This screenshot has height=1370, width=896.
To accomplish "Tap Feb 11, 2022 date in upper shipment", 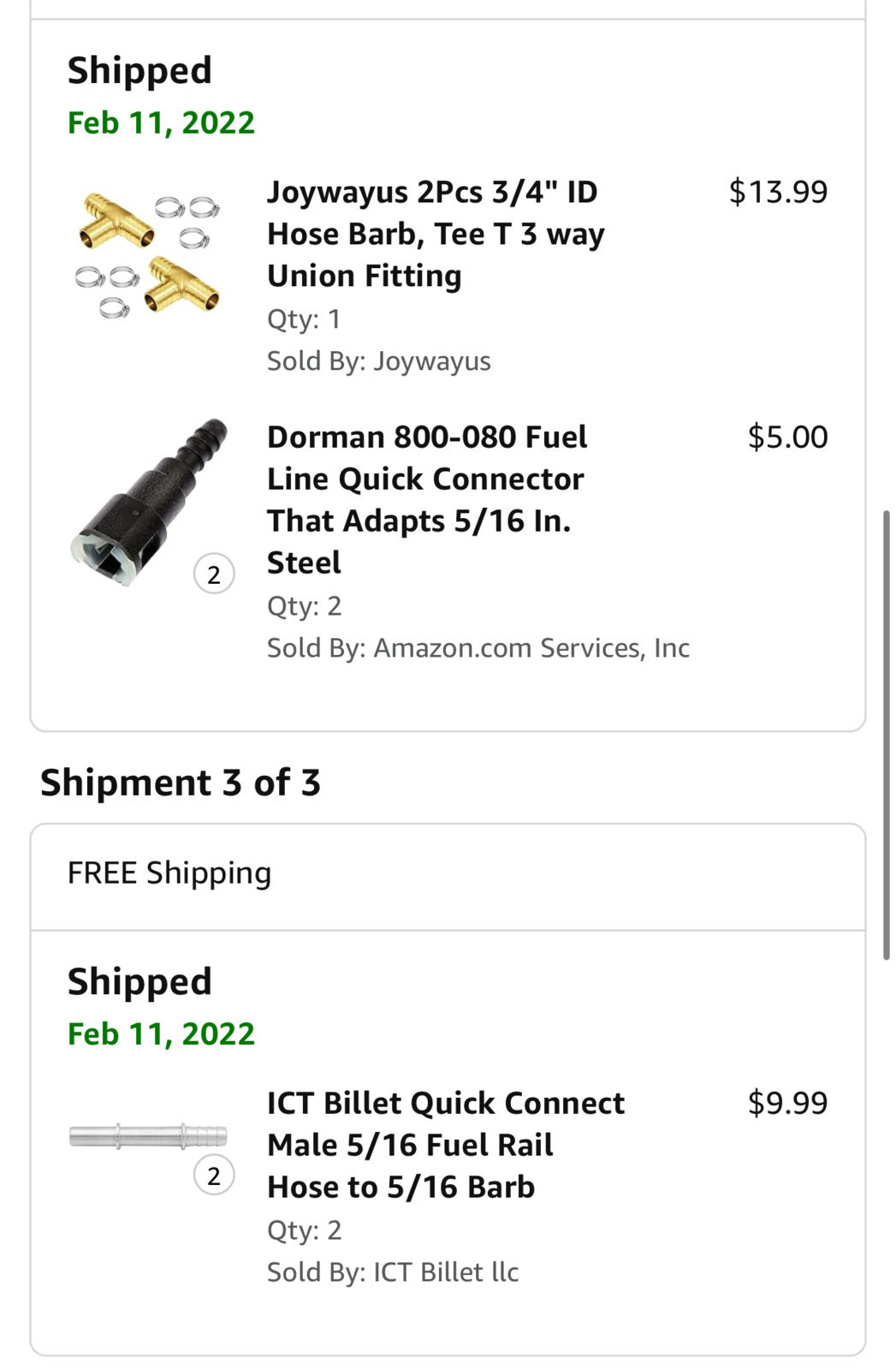I will click(x=161, y=122).
